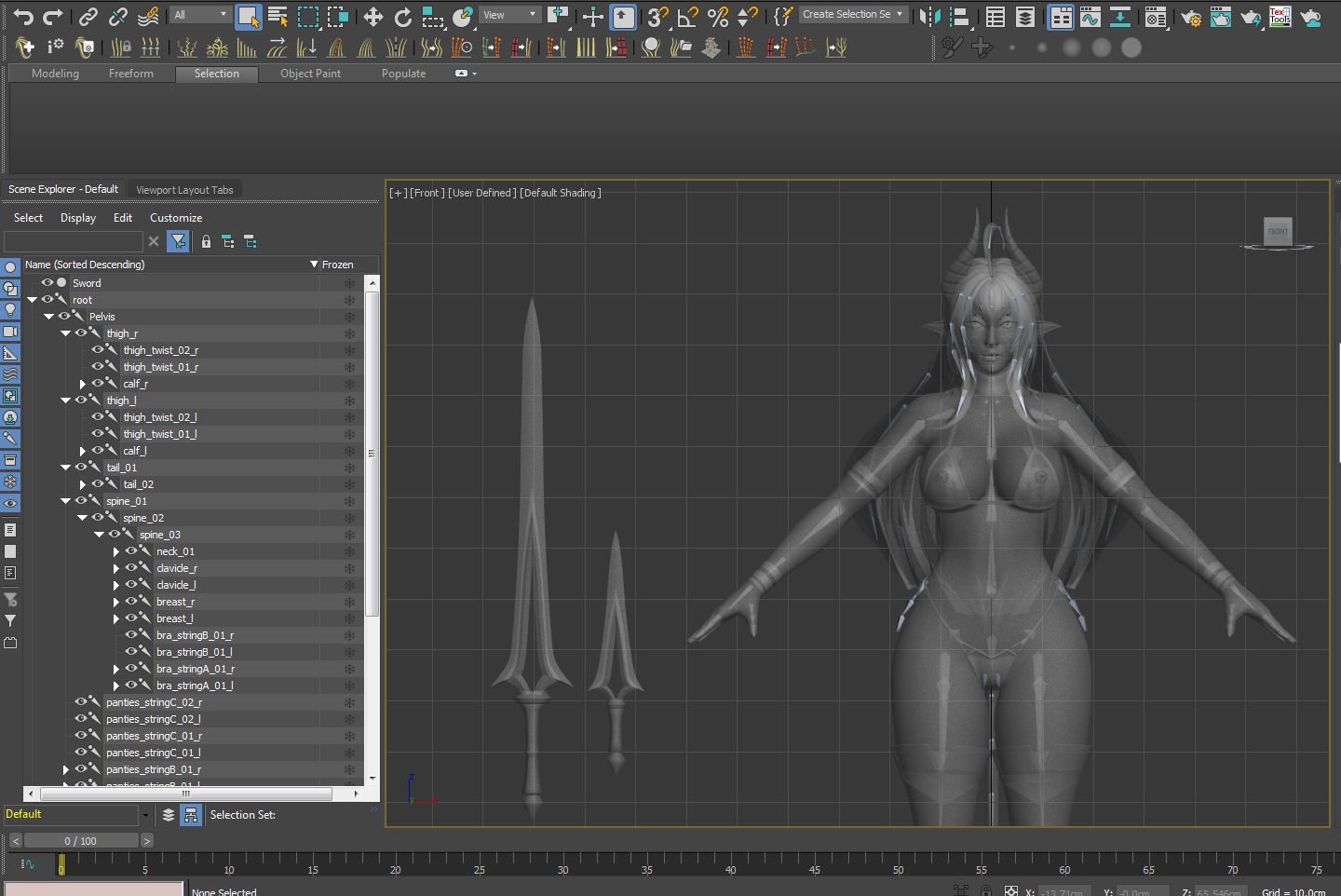1341x896 pixels.
Task: Collapse the thigh_r tree branch
Action: click(66, 333)
